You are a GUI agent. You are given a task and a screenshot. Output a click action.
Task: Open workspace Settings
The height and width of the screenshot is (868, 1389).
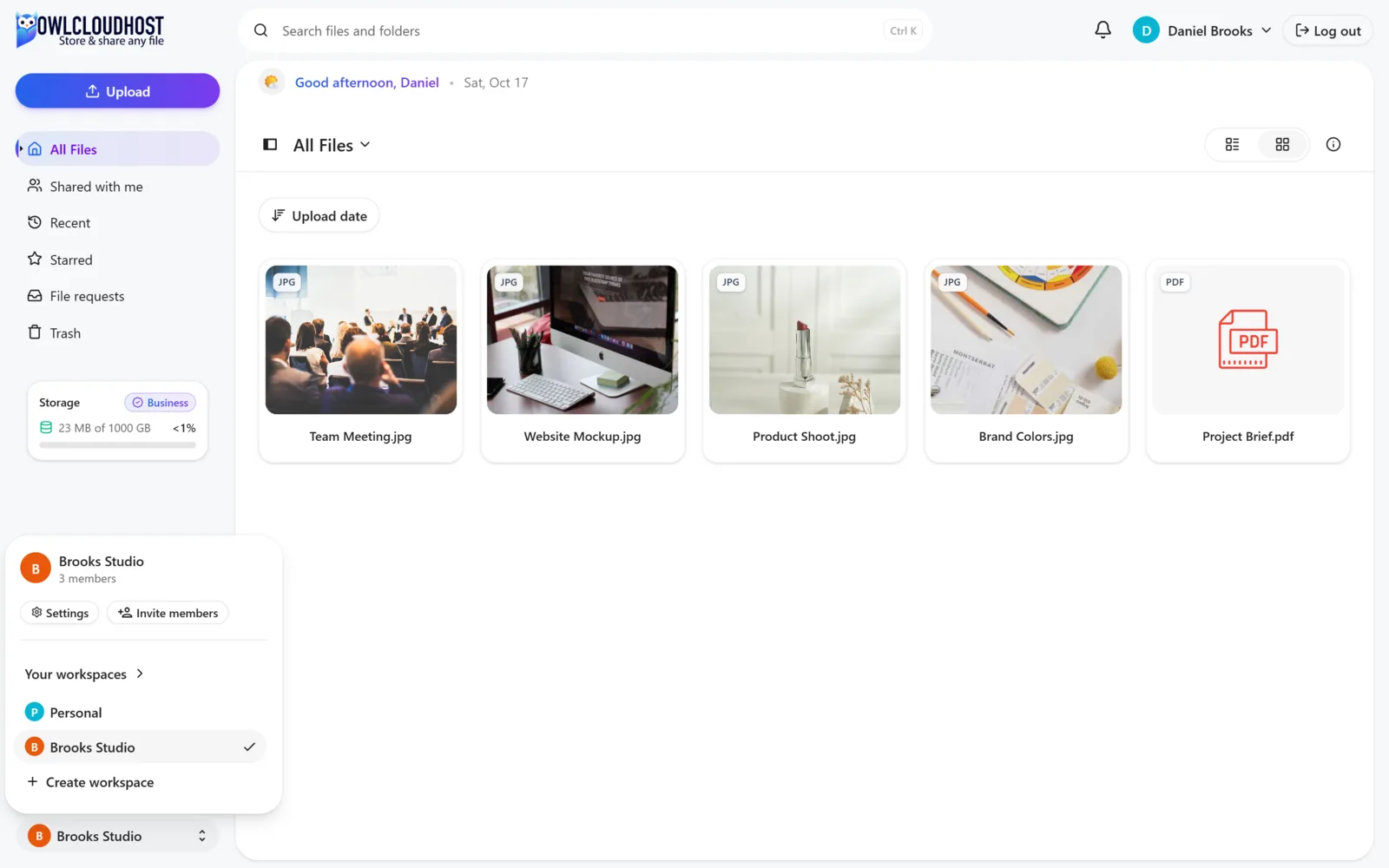pos(60,613)
